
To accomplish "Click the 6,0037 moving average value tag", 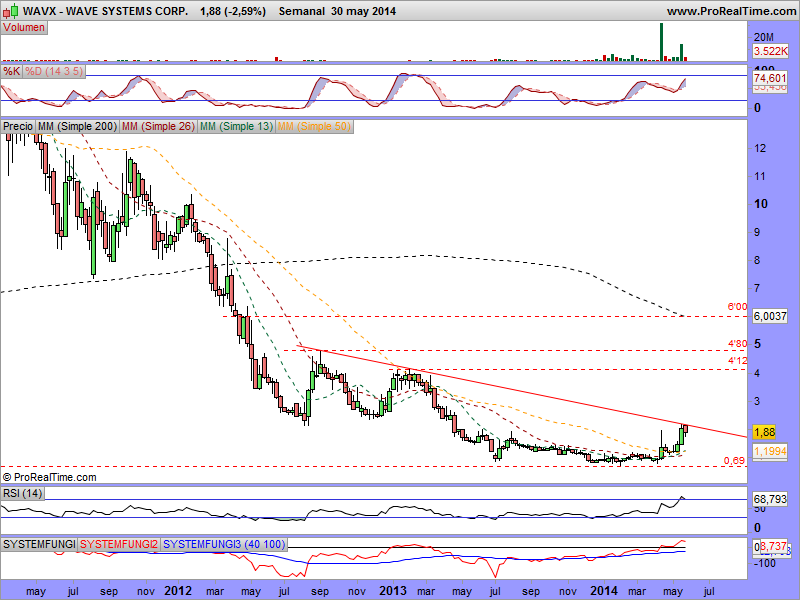I will pyautogui.click(x=770, y=316).
